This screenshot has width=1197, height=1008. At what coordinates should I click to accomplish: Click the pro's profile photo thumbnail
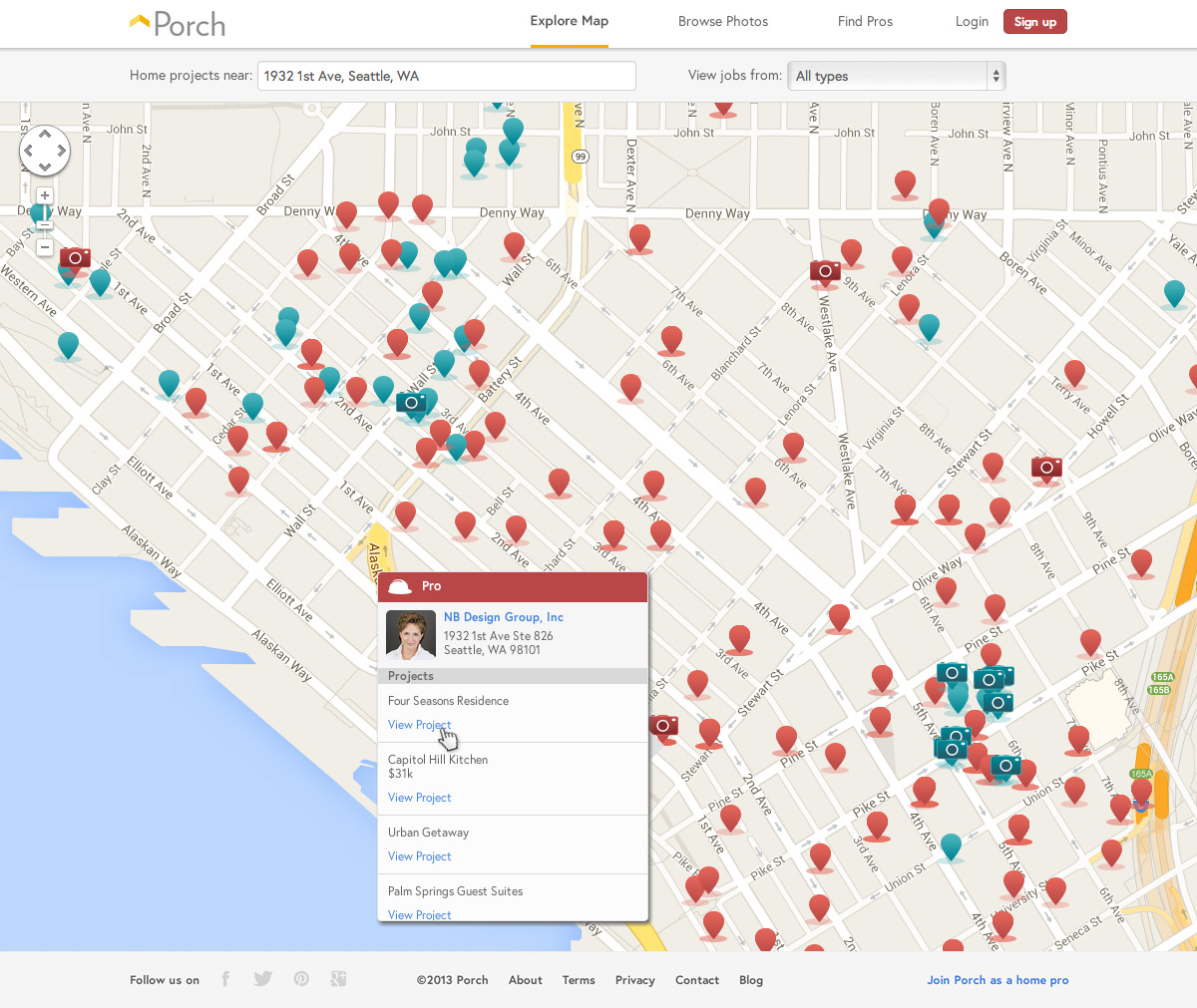click(x=411, y=635)
